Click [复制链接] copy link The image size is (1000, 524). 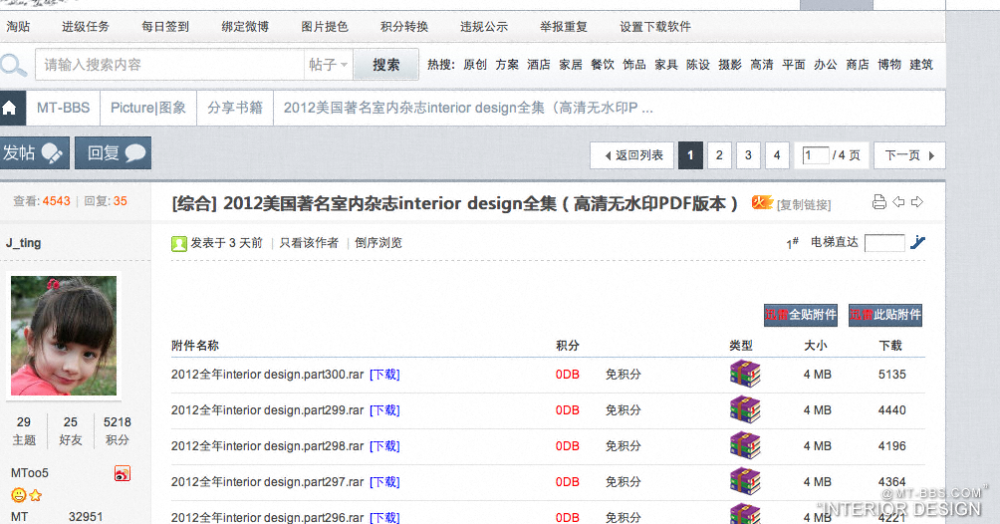pyautogui.click(x=804, y=205)
